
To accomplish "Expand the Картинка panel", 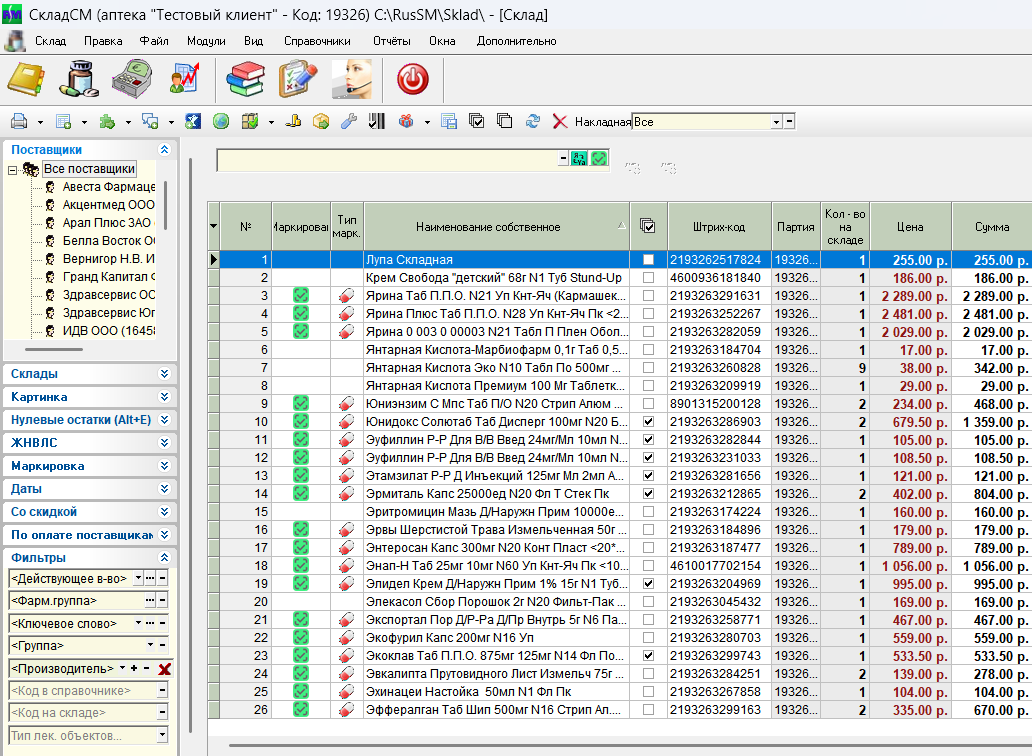I will pyautogui.click(x=165, y=397).
